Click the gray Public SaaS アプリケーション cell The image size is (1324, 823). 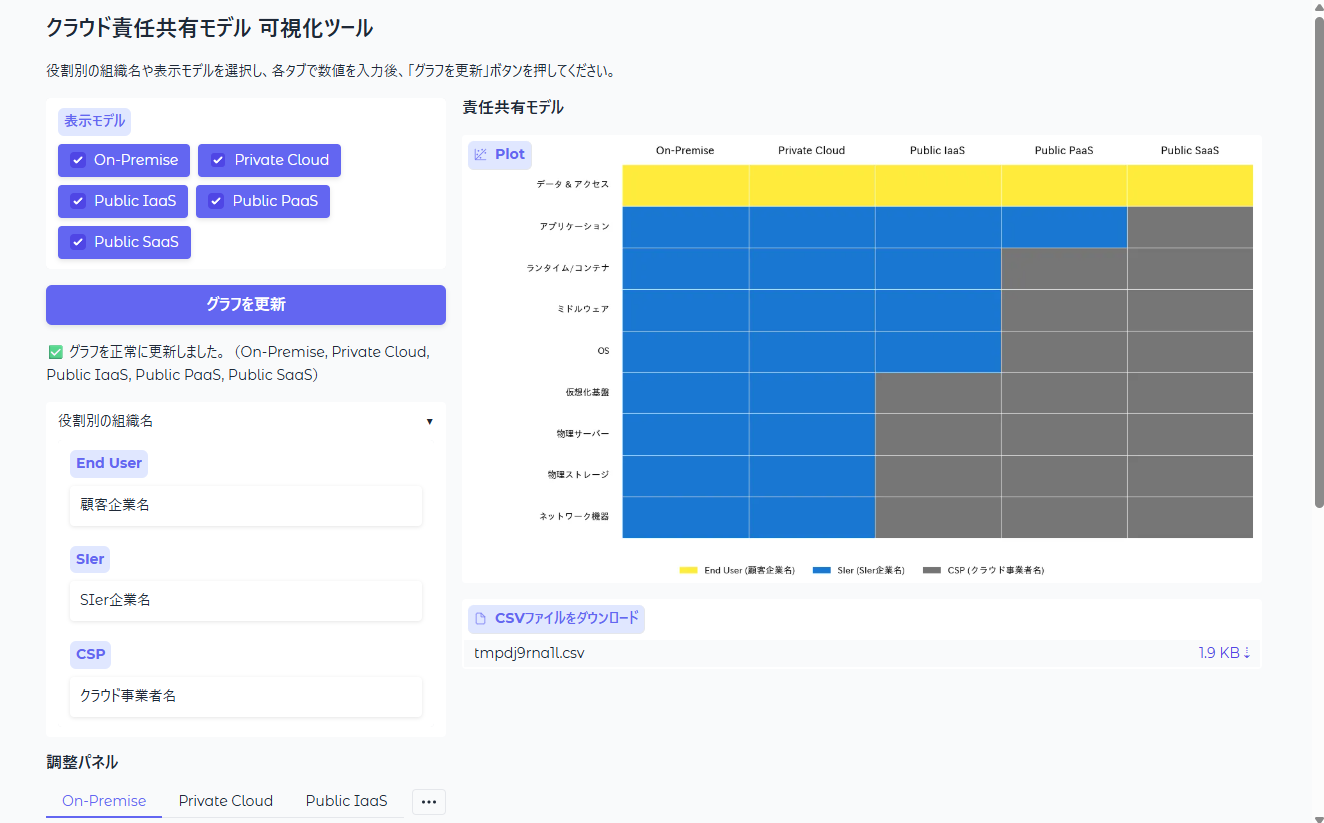coord(1190,227)
